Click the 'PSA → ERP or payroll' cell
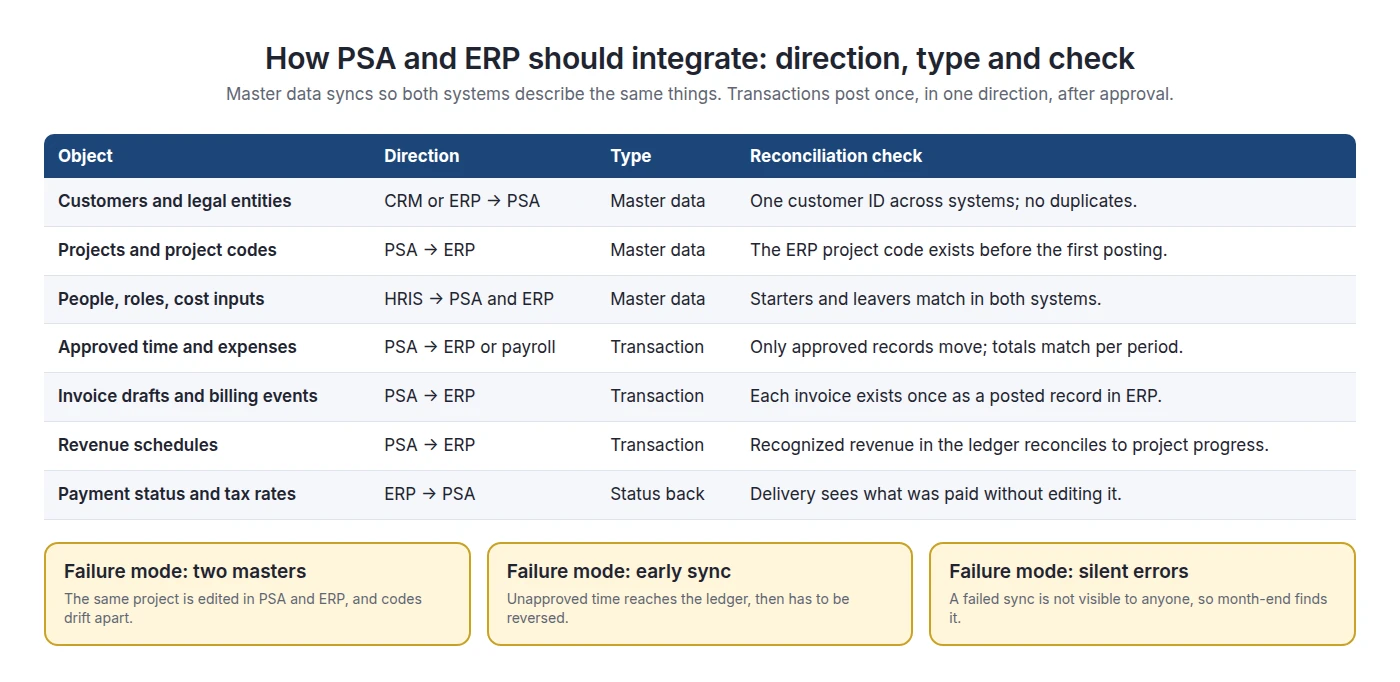This screenshot has height=682, width=1400. [x=470, y=347]
